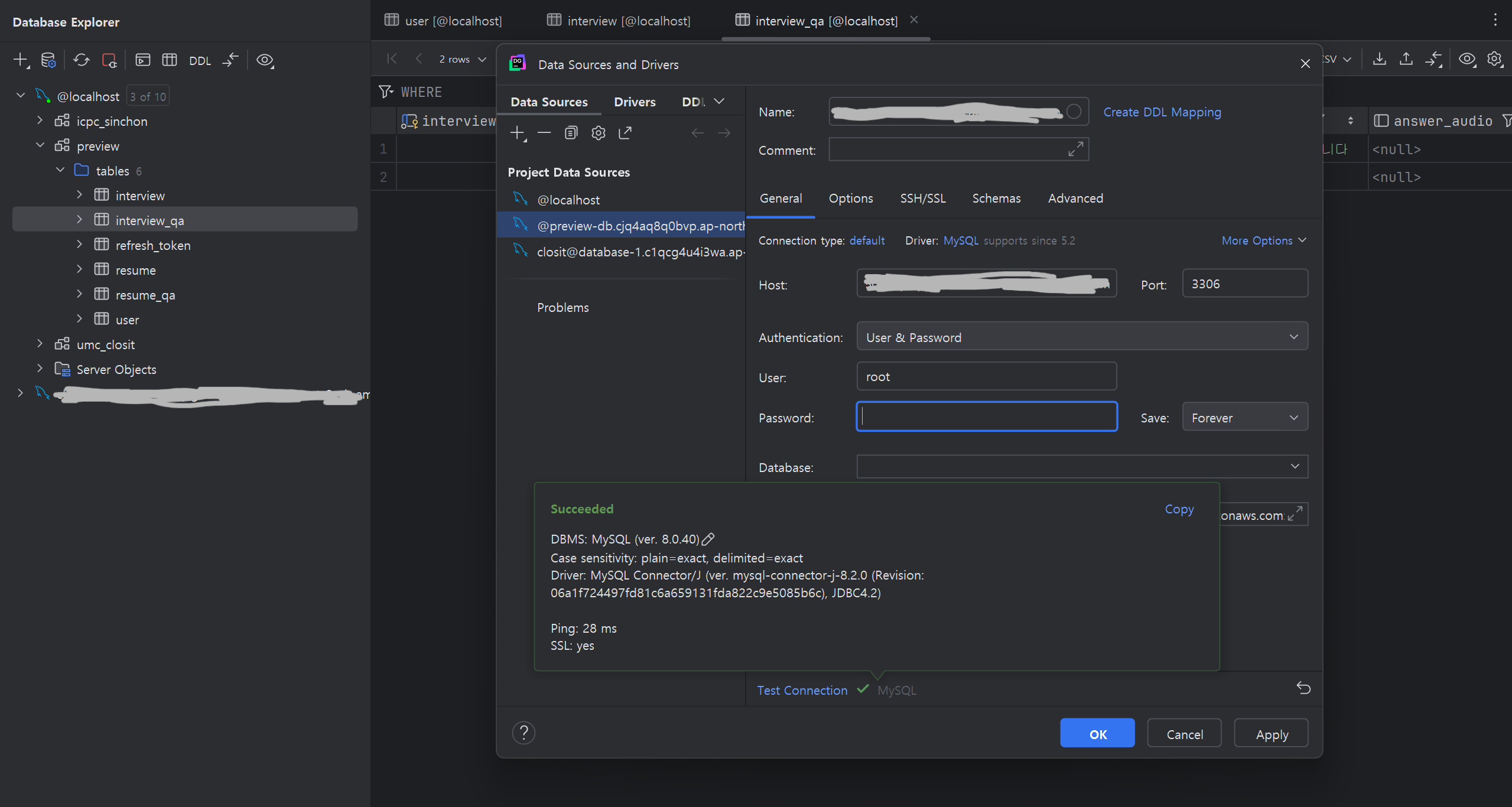Click the driver settings wrench icon
Image resolution: width=1512 pixels, height=807 pixels.
598,133
